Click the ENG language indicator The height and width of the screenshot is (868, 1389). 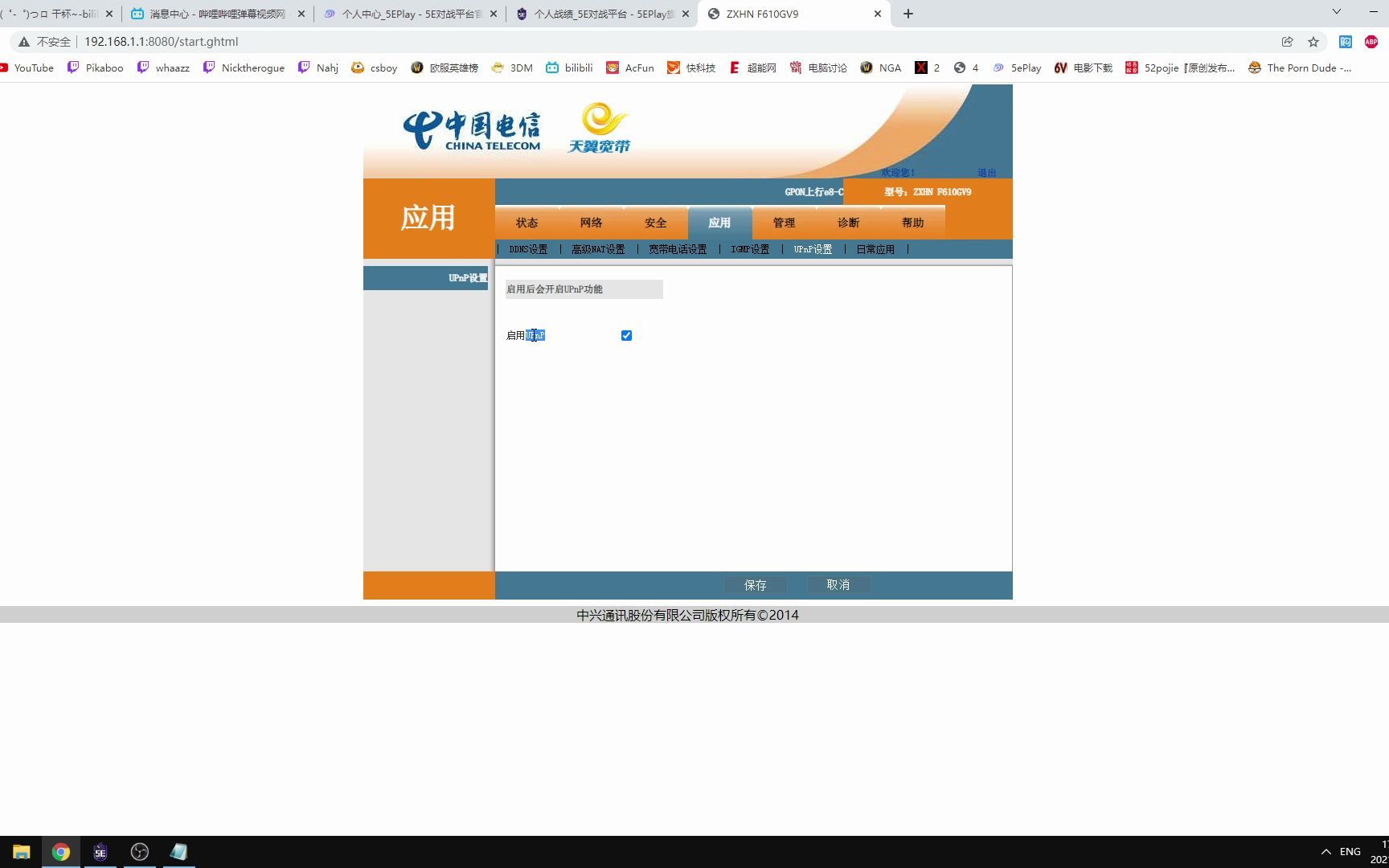point(1350,852)
